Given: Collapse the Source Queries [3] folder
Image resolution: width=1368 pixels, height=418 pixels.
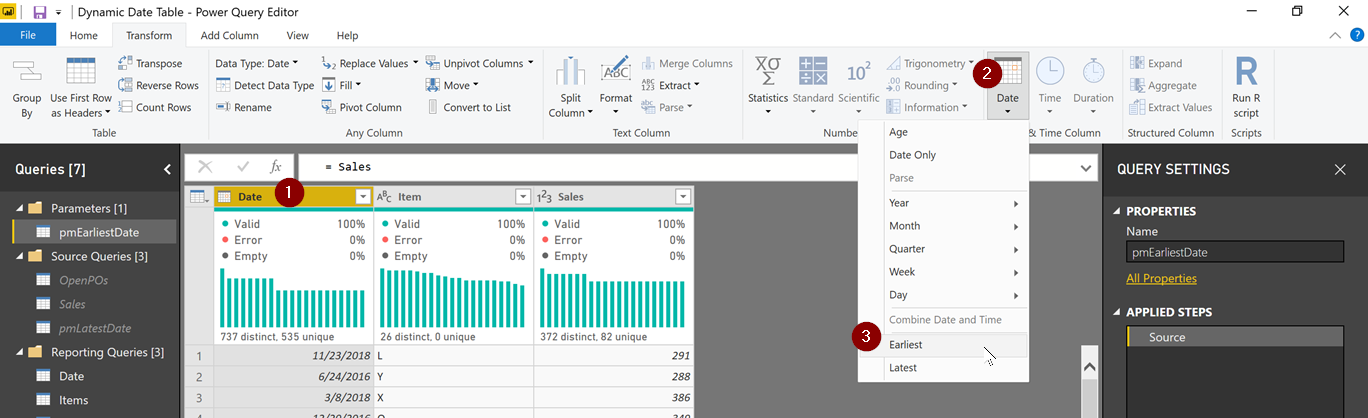Looking at the screenshot, I should [x=17, y=256].
